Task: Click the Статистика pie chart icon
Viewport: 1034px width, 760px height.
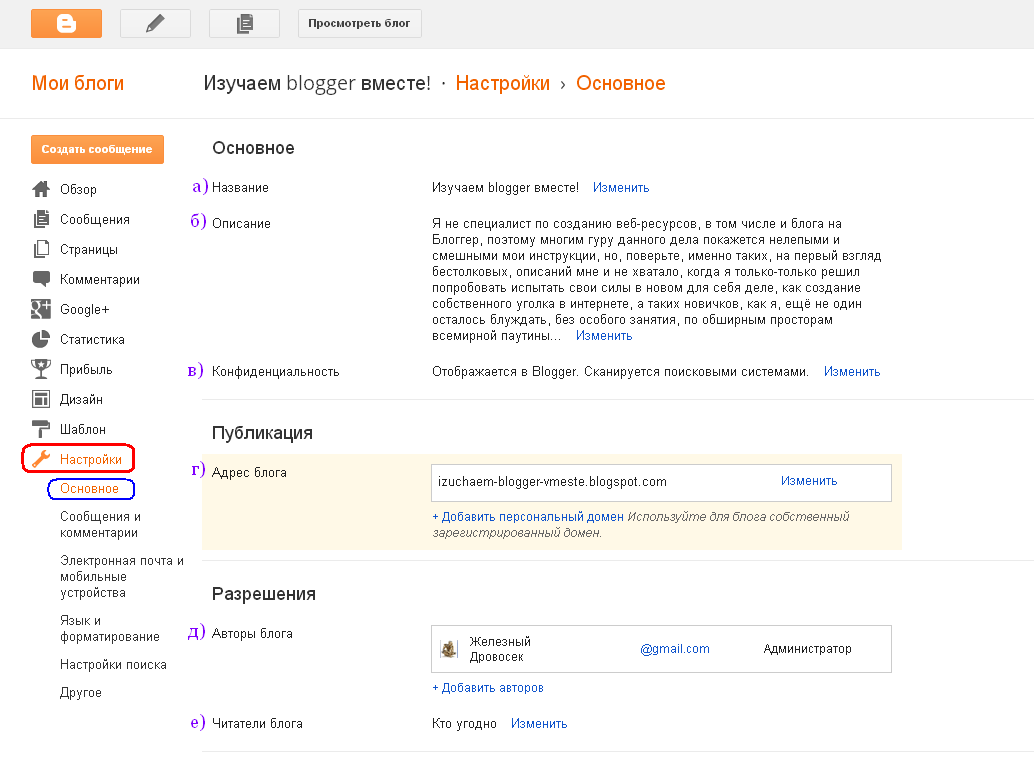Action: point(41,339)
